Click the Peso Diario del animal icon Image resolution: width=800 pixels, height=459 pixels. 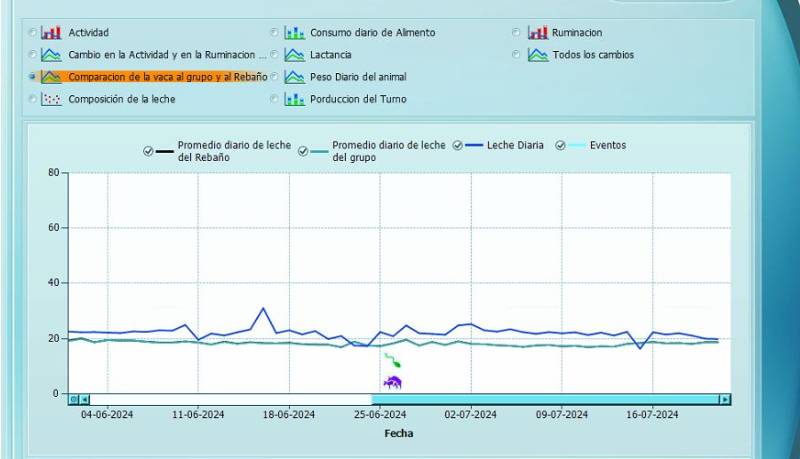294,77
